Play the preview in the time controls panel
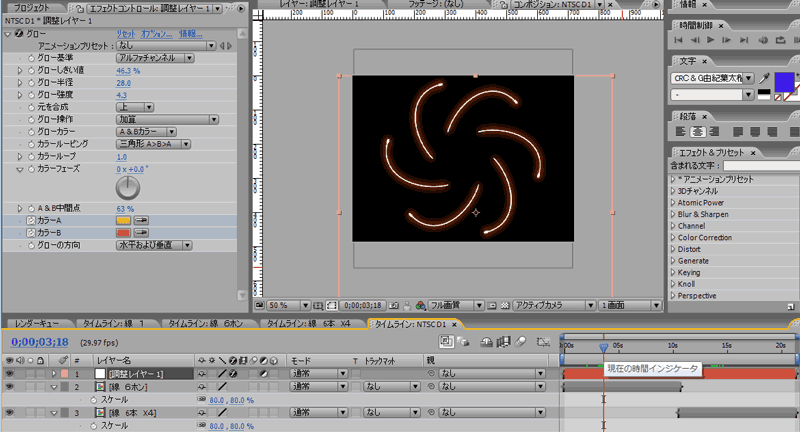This screenshot has width=800, height=432. pyautogui.click(x=710, y=40)
